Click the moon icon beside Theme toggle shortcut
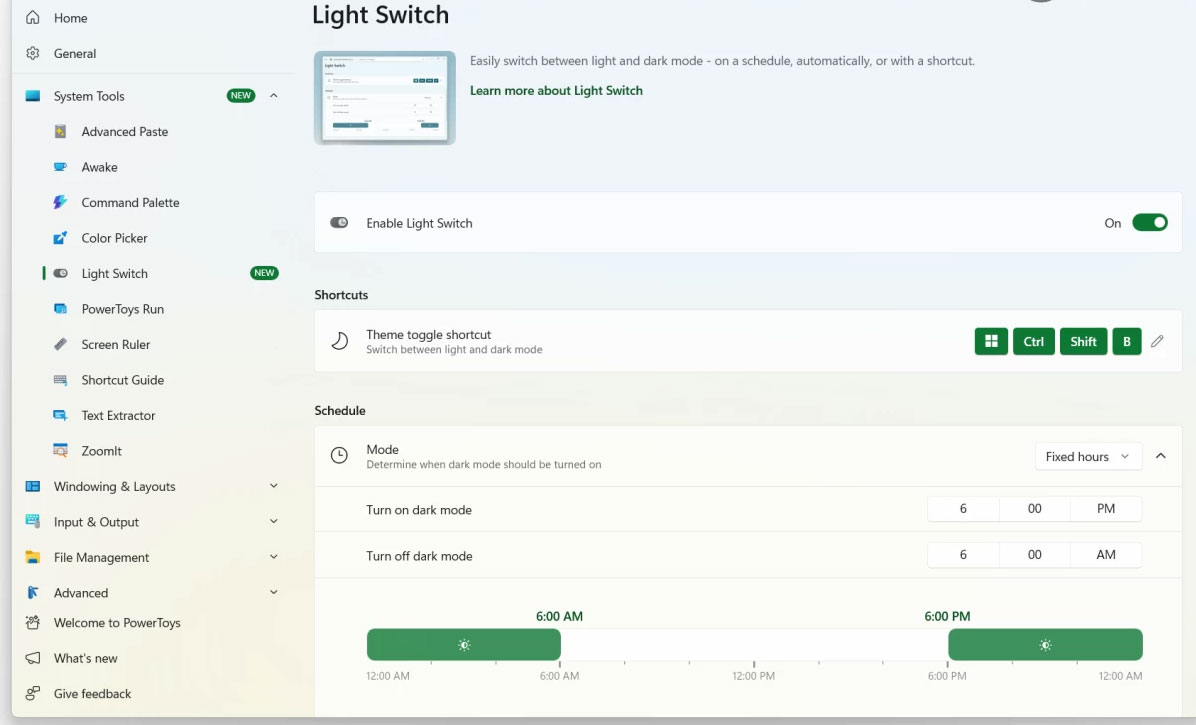Viewport: 1196px width, 725px height. [339, 341]
